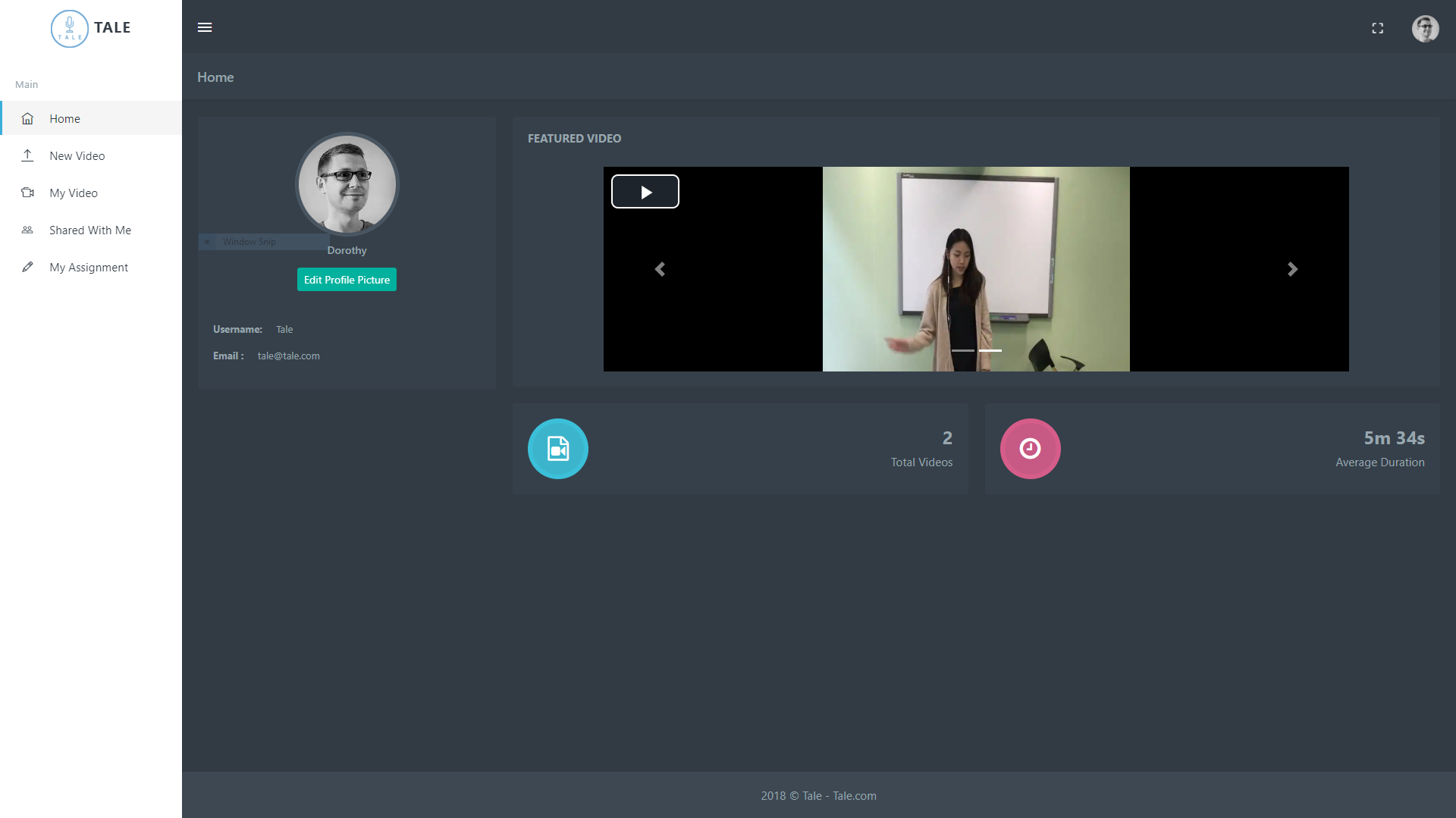Select the second carousel indicator dot
1456x818 pixels.
click(x=990, y=351)
